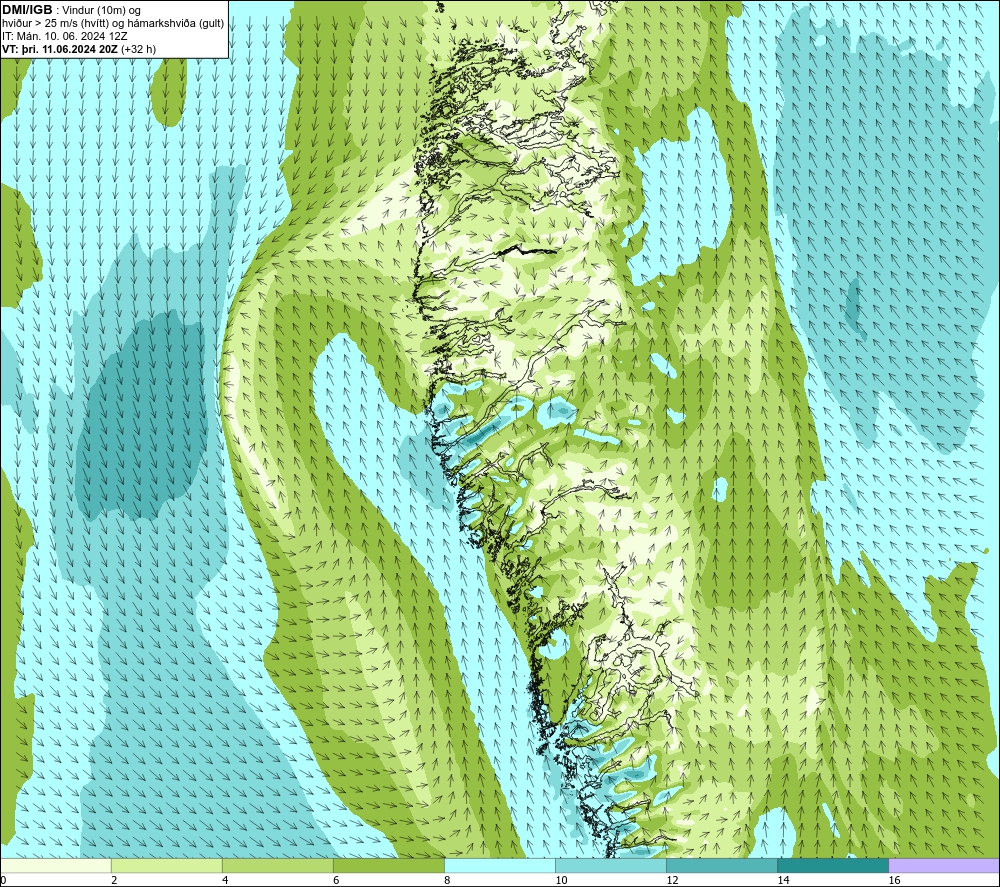Screen dimensions: 1000x887
Task: Click the 0–2 m/s pale legend swatch
Action: click(x=56, y=865)
